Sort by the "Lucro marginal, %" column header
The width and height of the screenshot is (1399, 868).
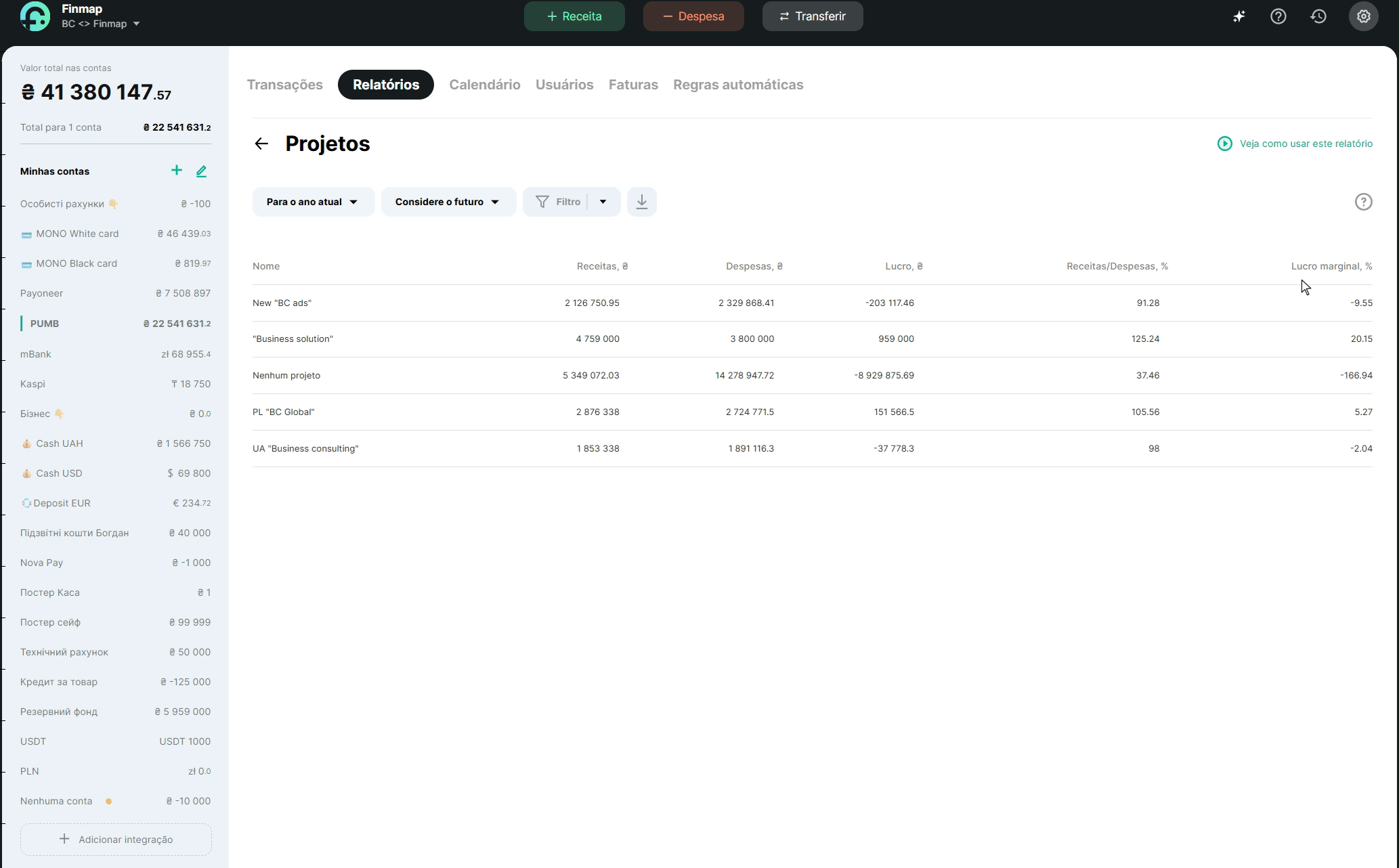coord(1331,266)
